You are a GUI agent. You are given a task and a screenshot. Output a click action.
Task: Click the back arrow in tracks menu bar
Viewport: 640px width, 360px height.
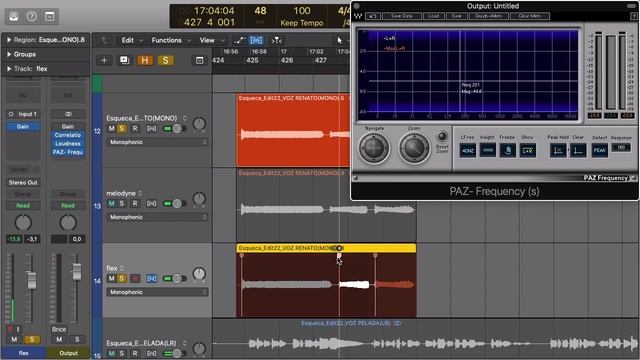click(104, 40)
